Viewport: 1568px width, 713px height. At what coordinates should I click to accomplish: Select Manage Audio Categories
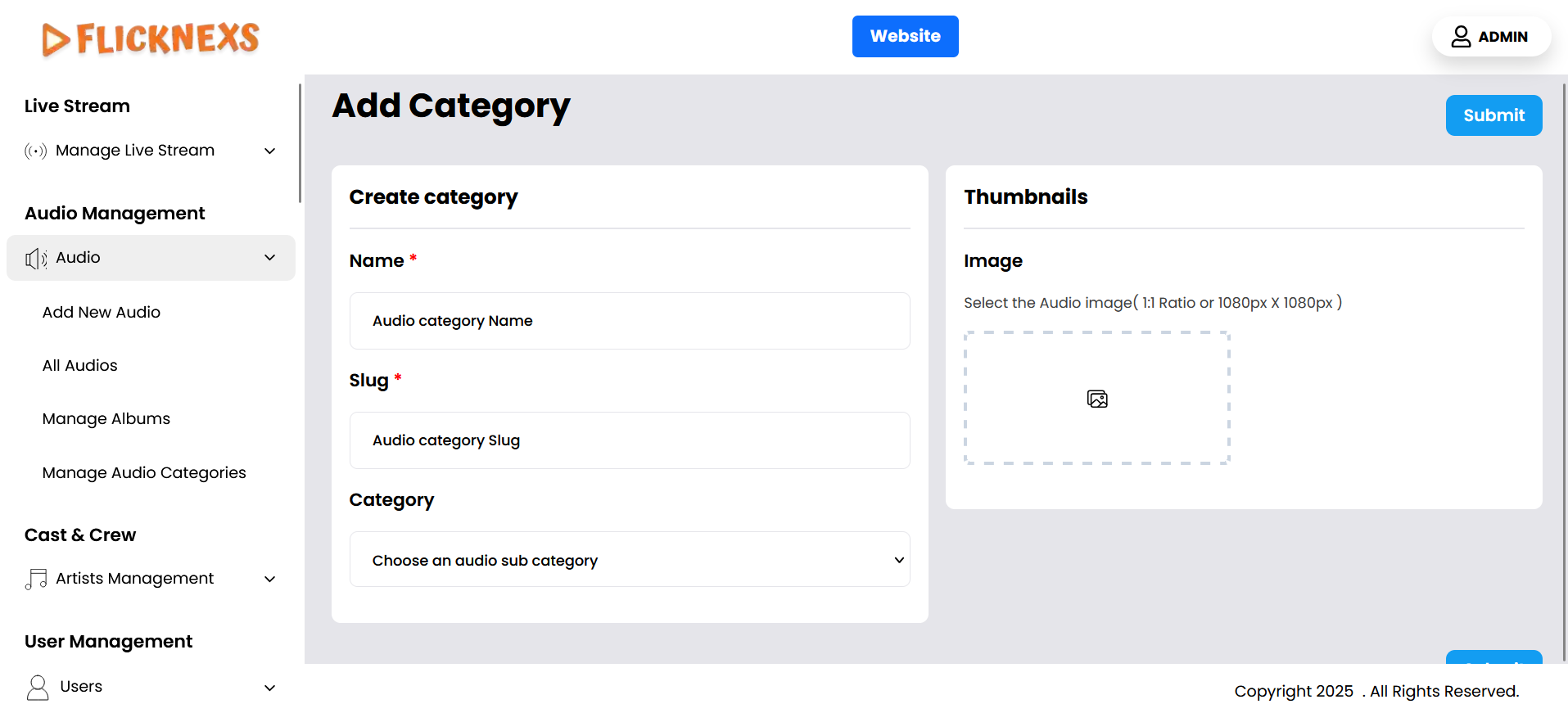pyautogui.click(x=144, y=472)
